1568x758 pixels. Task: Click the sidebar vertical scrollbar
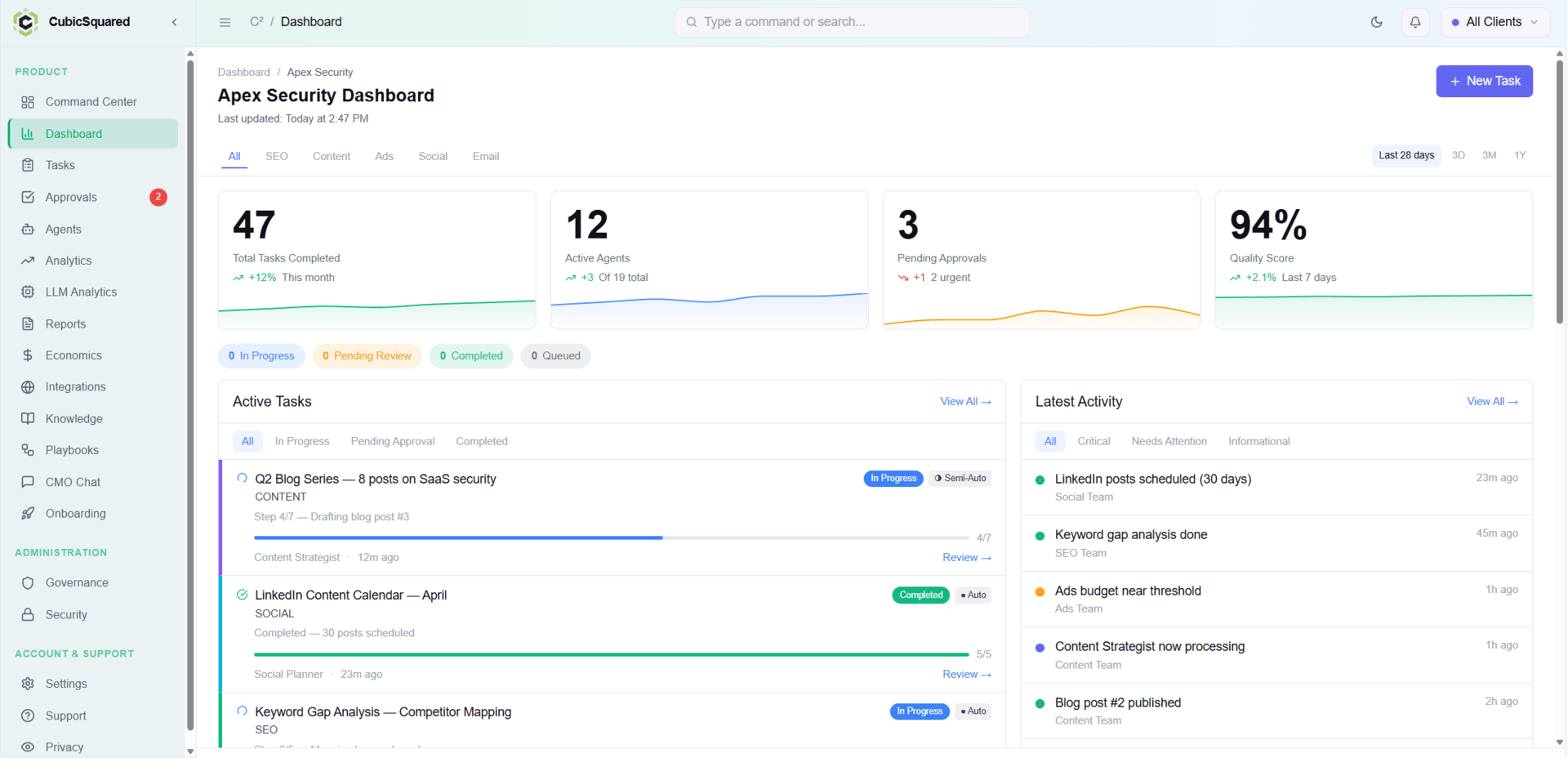pyautogui.click(x=190, y=396)
